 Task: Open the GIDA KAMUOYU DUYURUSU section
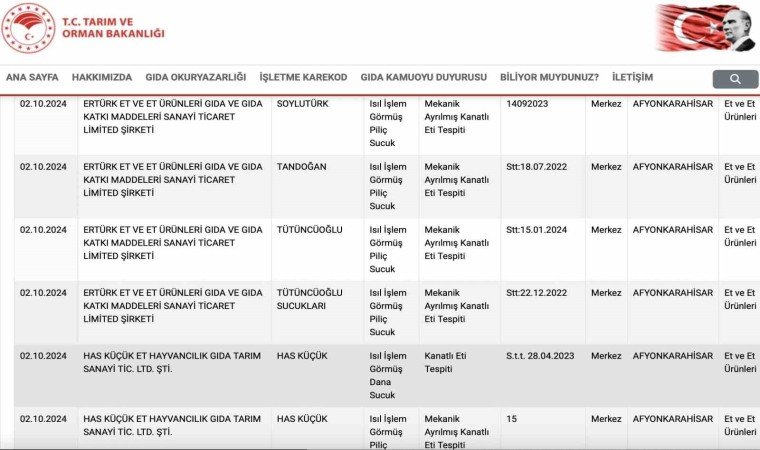(x=423, y=78)
